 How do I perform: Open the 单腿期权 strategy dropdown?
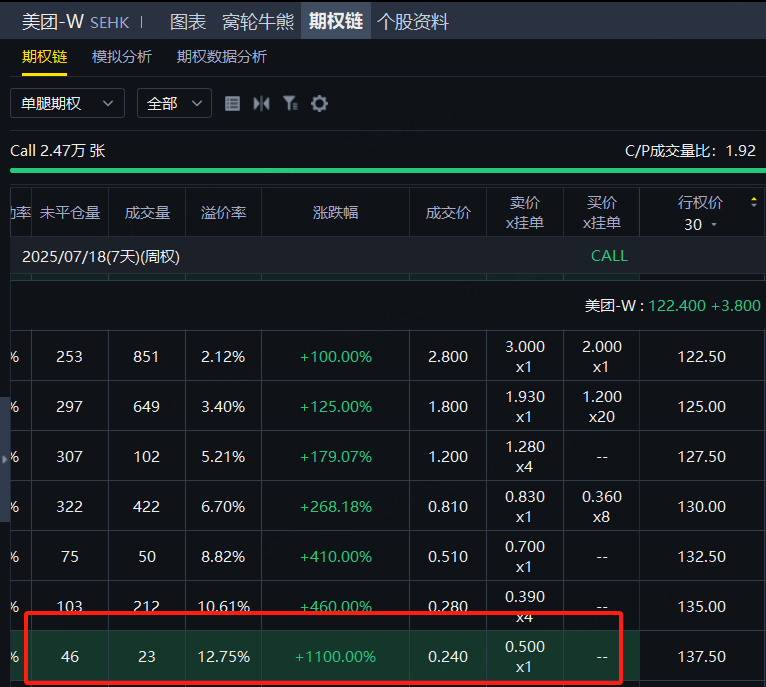67,103
